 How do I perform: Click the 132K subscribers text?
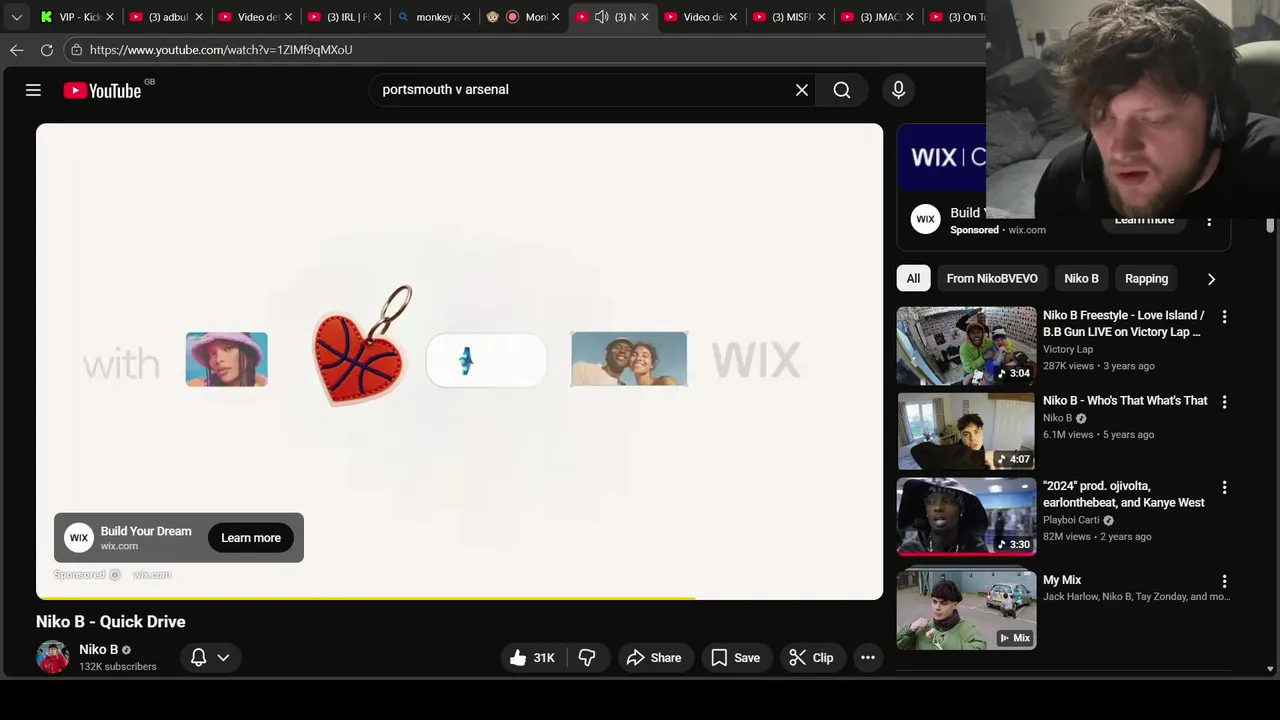118,667
